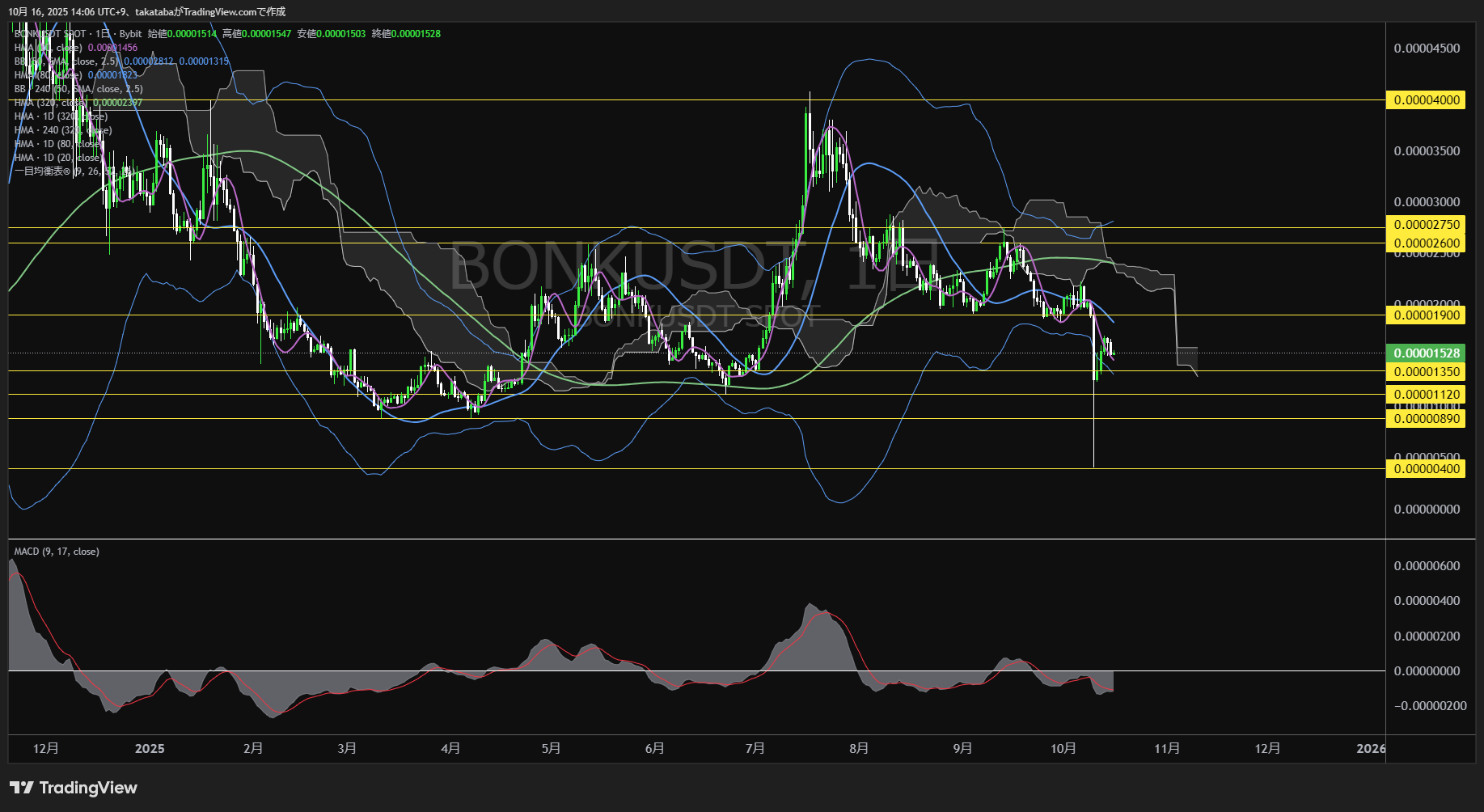Select the HMA · 240 (320, close) legend

pyautogui.click(x=63, y=130)
